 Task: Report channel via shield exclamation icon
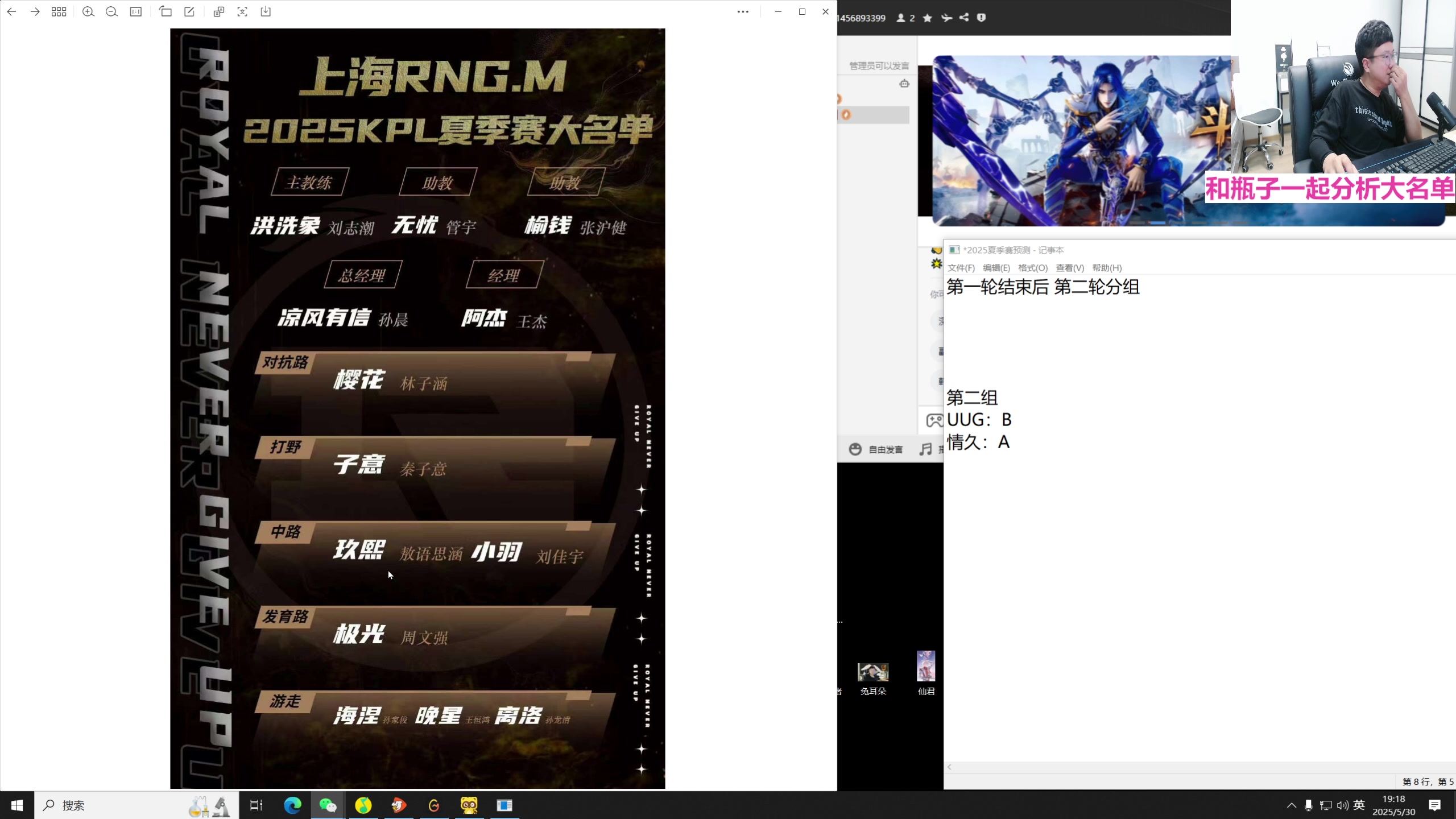[x=981, y=18]
